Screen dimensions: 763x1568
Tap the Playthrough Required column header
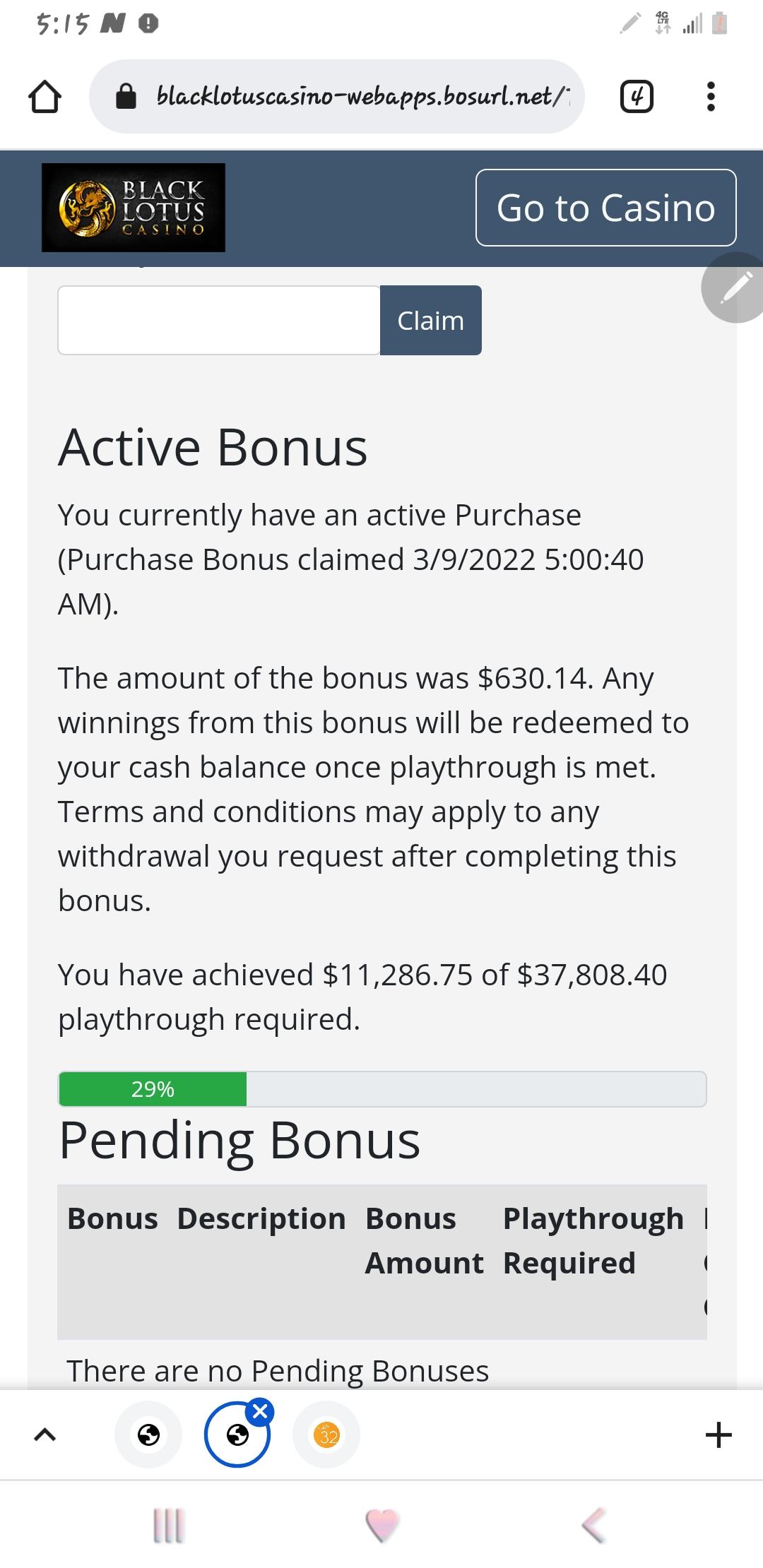point(593,1240)
